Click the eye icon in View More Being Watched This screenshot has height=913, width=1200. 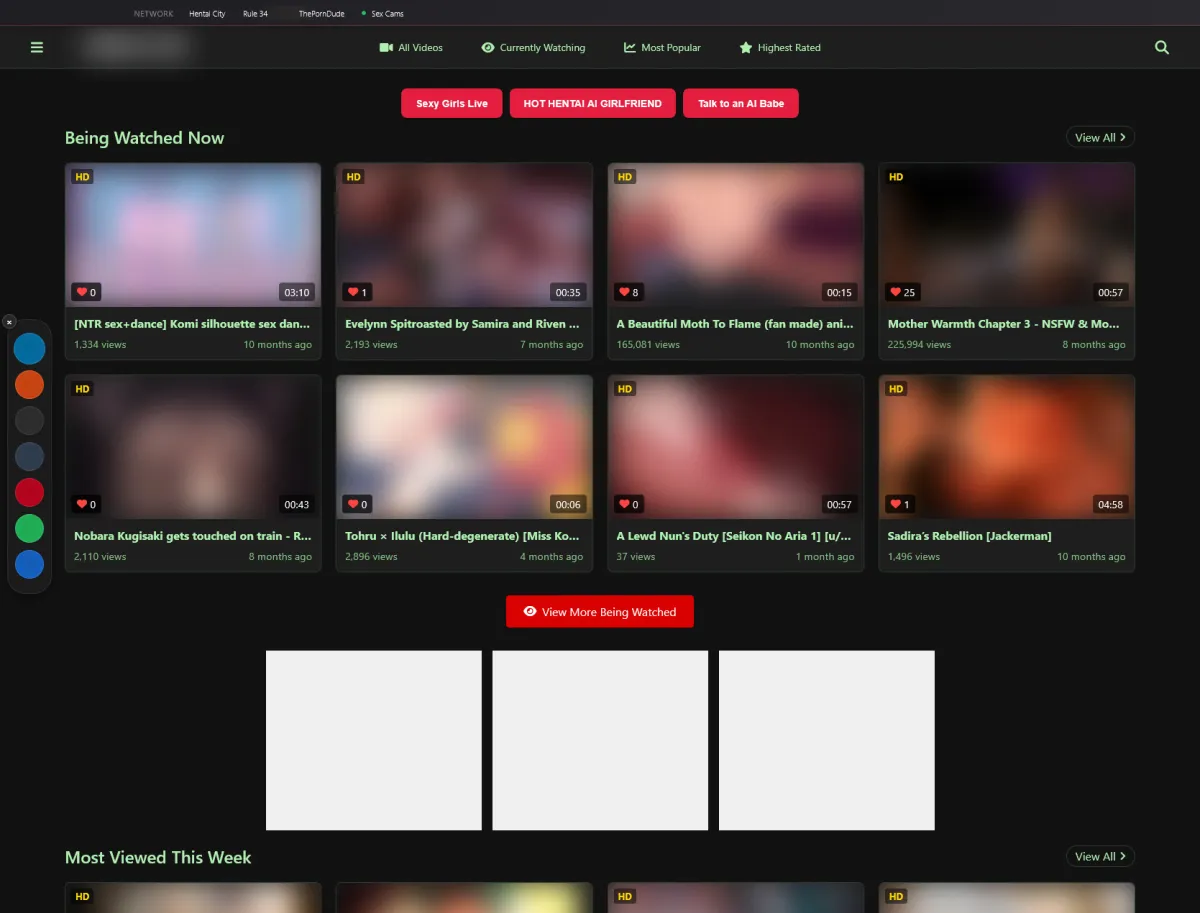[530, 611]
